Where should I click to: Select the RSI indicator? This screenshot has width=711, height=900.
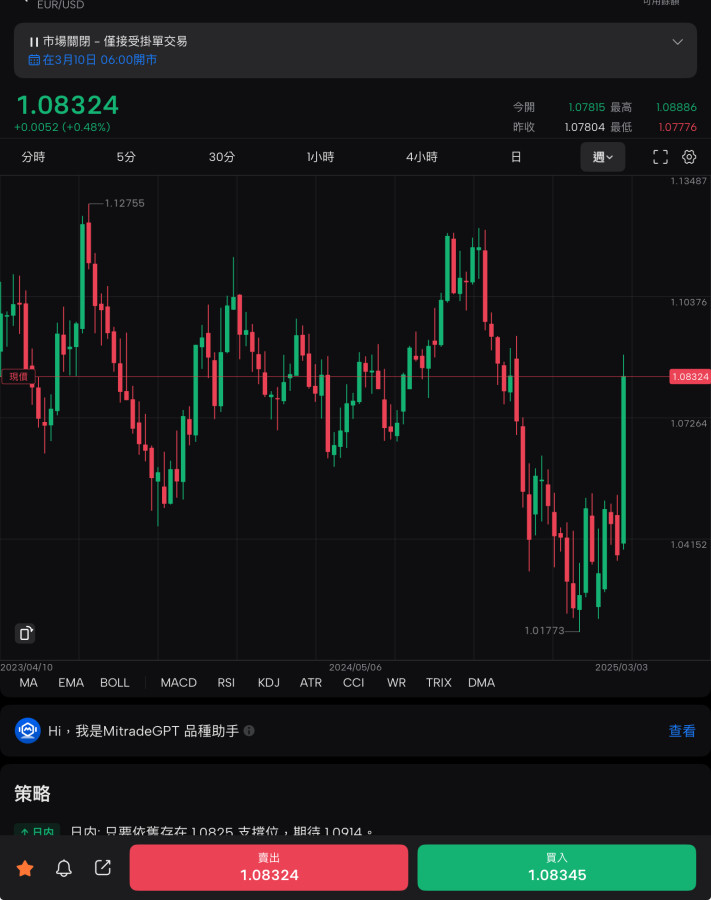pyautogui.click(x=226, y=682)
